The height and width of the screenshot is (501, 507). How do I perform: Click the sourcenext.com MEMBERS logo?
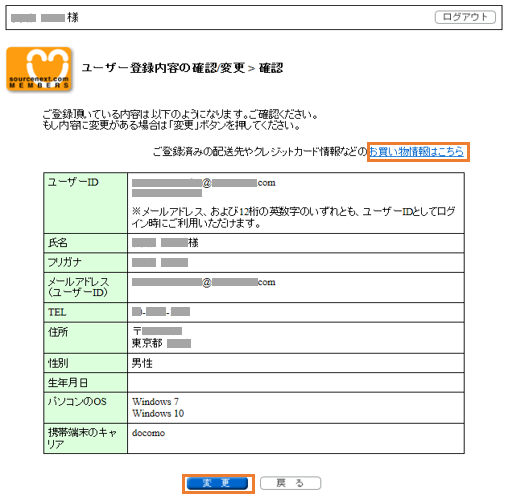[x=39, y=69]
